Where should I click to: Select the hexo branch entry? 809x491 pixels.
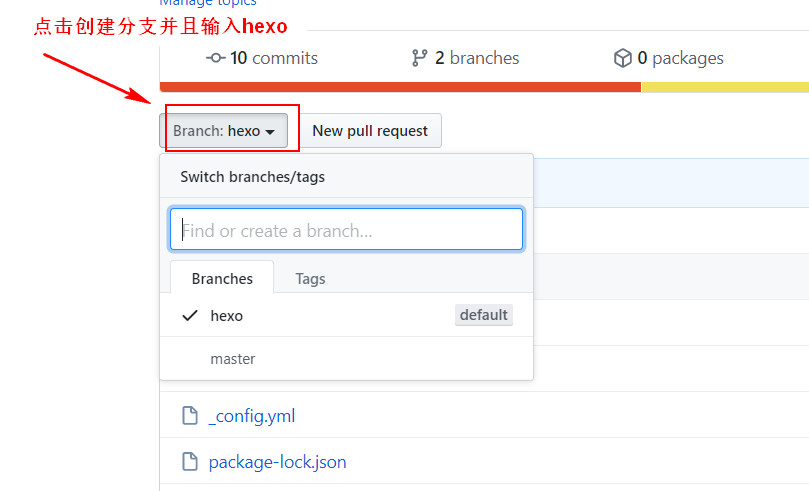[227, 315]
